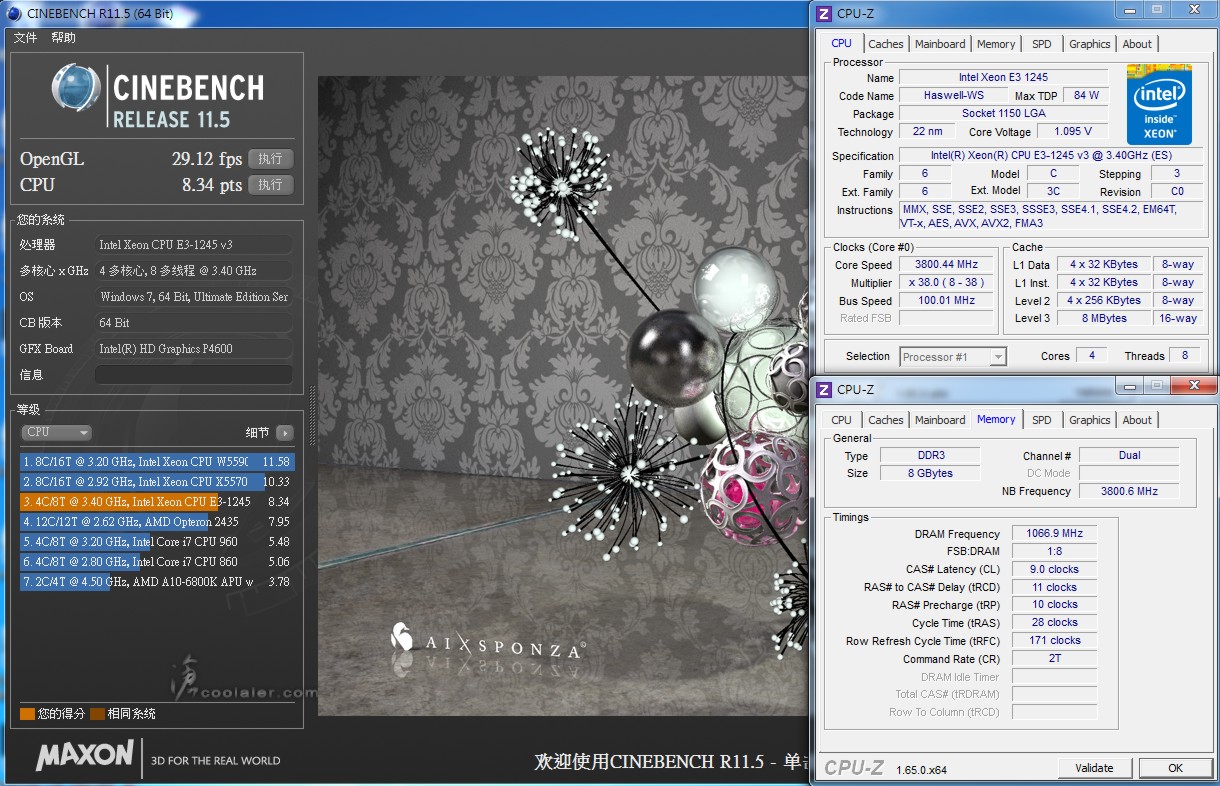Click the Core Speed 3800.44 MHz value
The image size is (1220, 786).
tap(946, 265)
